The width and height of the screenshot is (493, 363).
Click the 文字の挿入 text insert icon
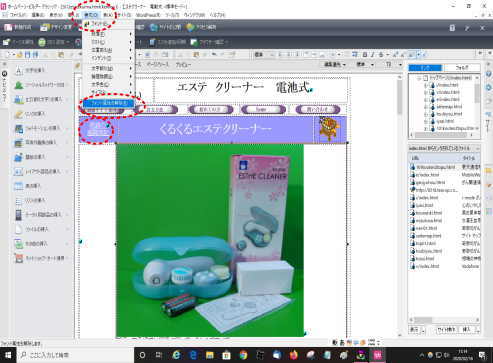(19, 70)
